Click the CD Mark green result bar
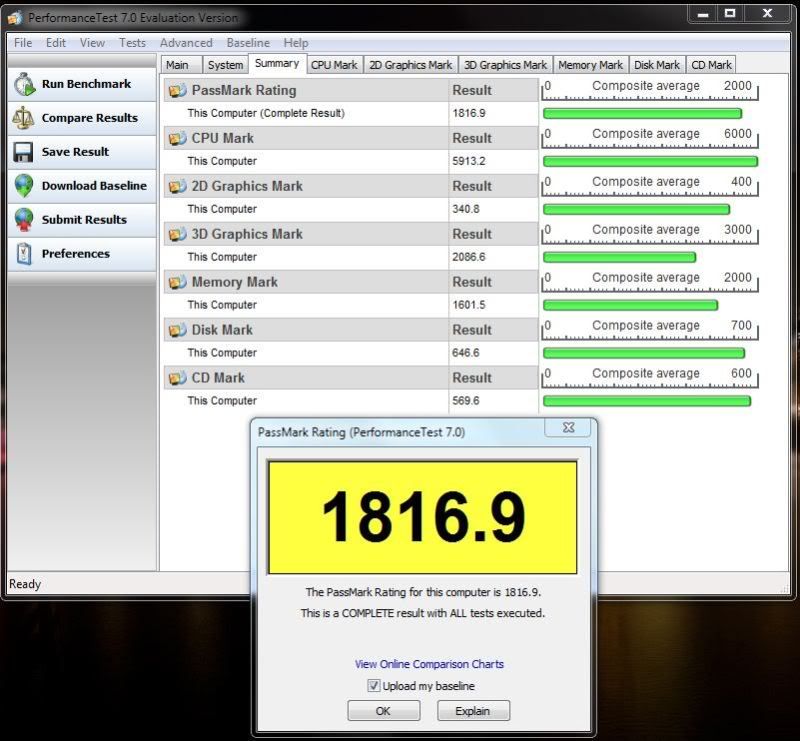 tap(647, 402)
